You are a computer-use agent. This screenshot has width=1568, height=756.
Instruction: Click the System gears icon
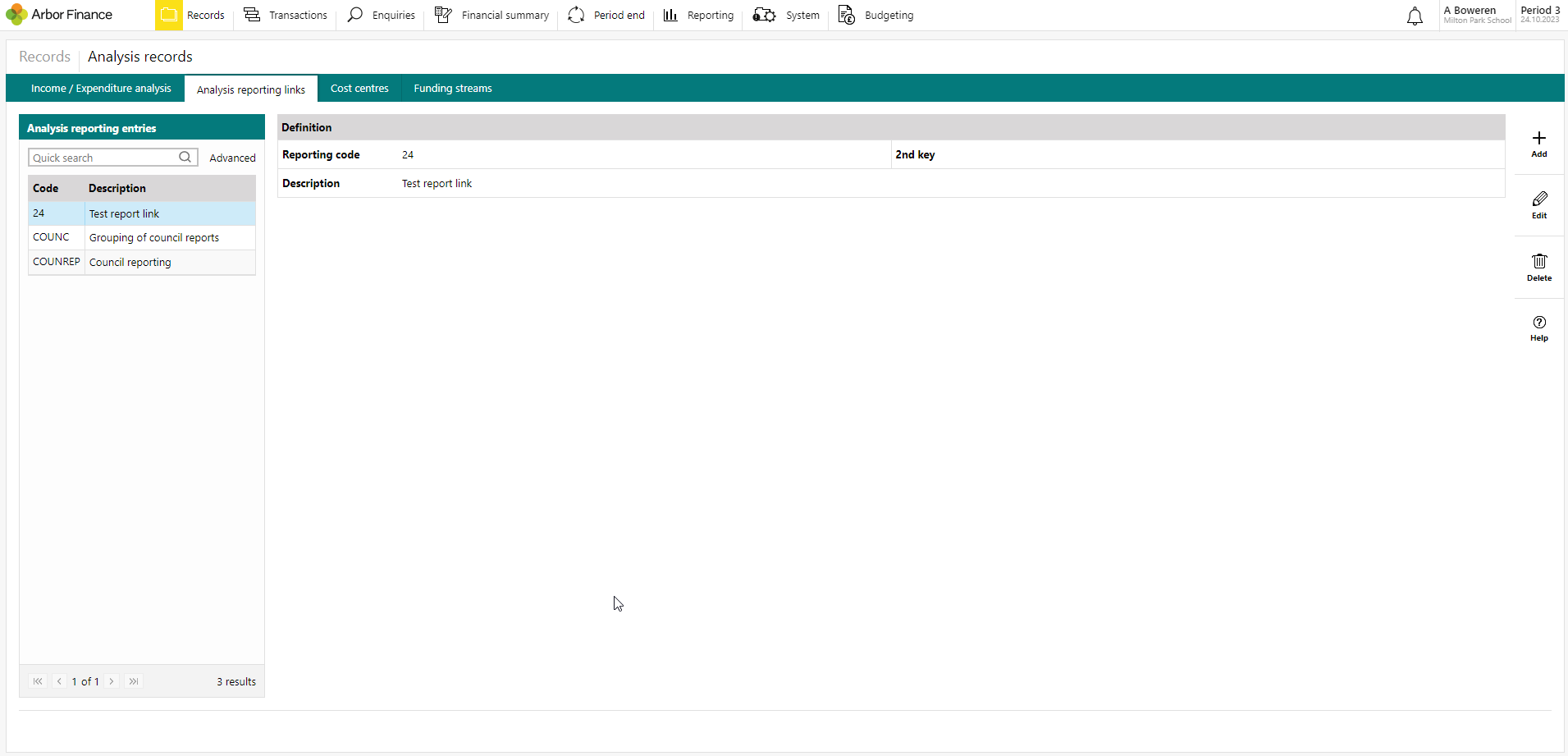[764, 15]
